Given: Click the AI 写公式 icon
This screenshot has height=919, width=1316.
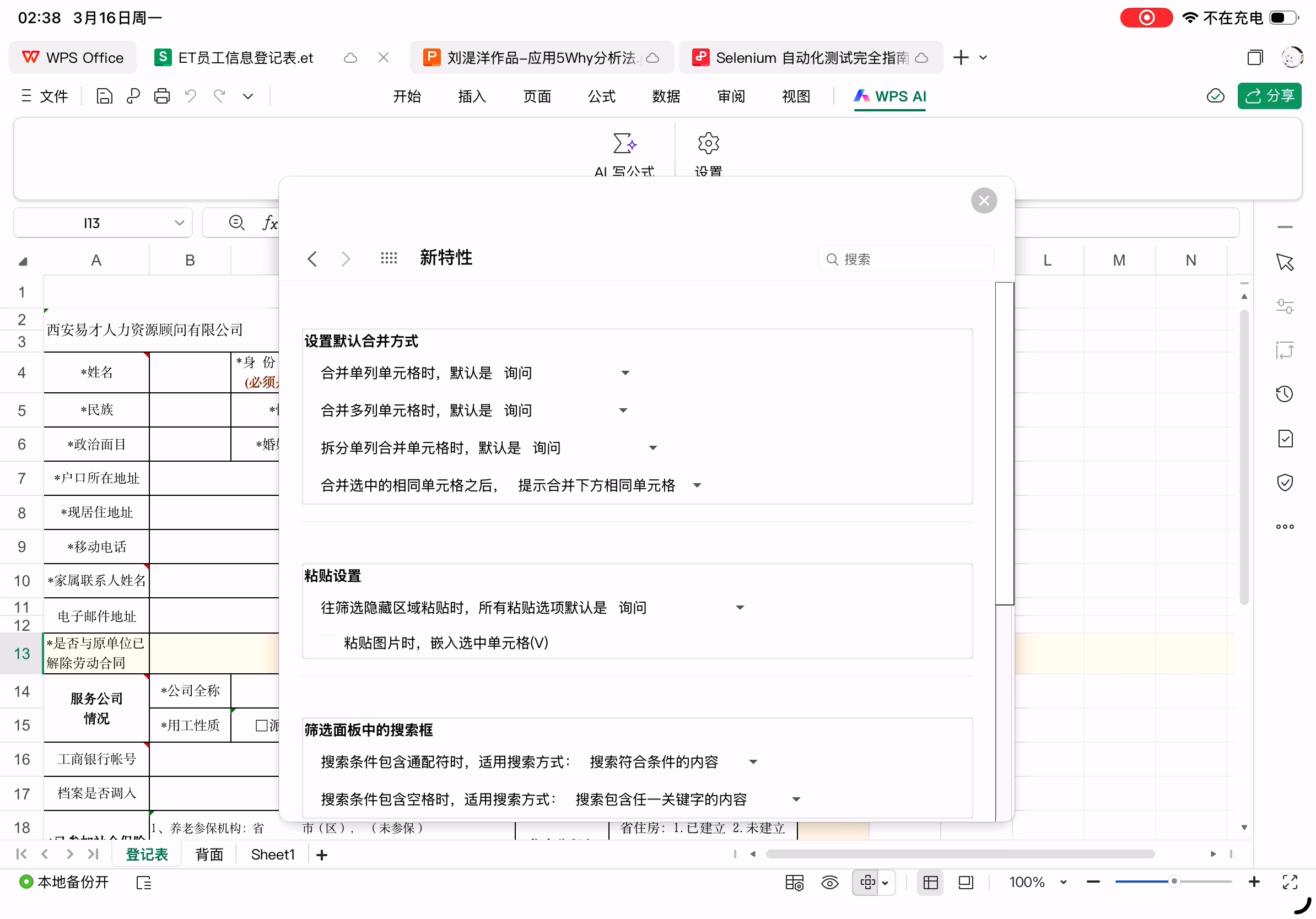Looking at the screenshot, I should [x=624, y=144].
